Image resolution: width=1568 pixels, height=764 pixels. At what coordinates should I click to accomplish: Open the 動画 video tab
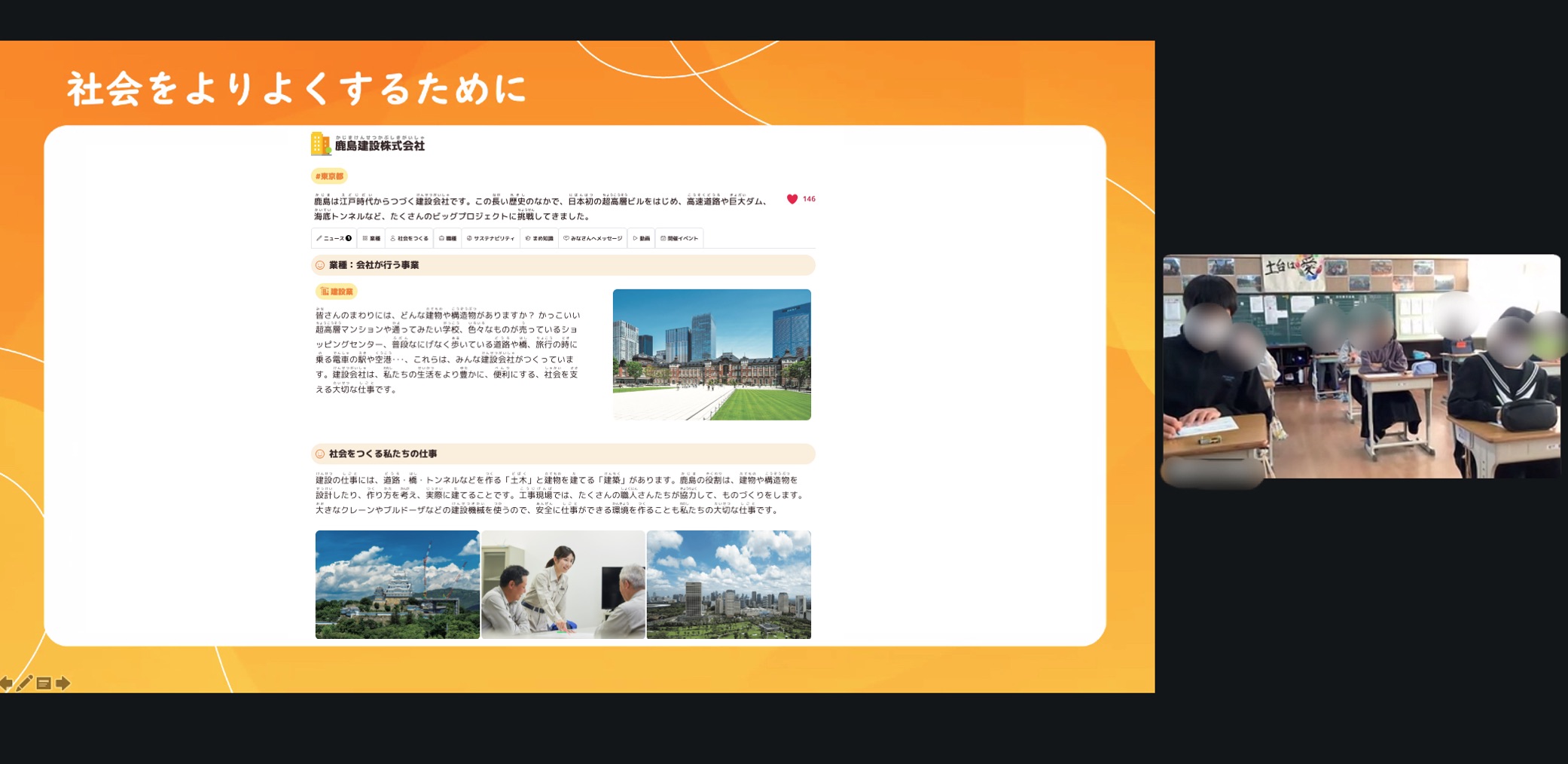[642, 238]
